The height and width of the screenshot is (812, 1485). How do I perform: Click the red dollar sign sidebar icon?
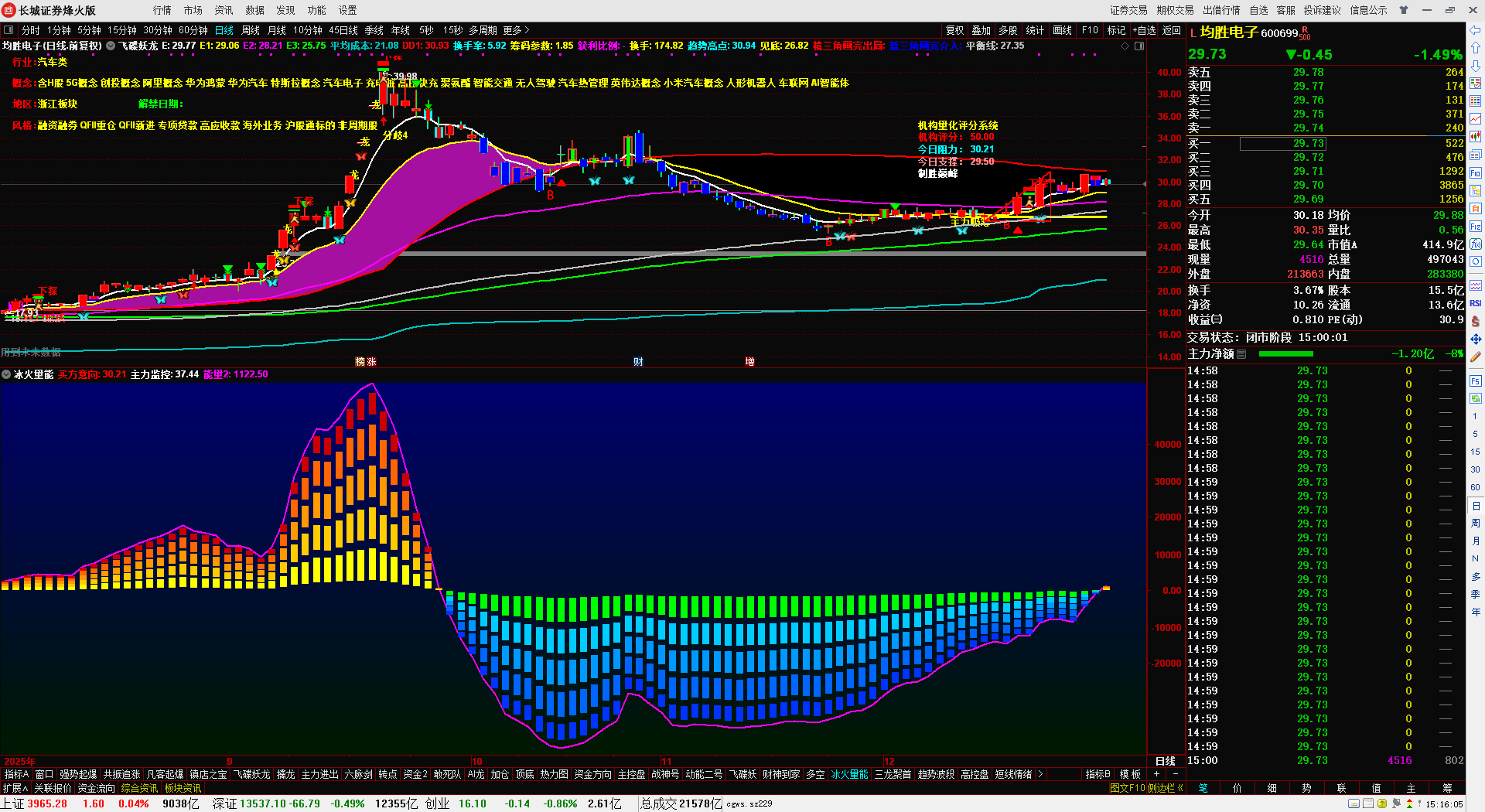point(1476,321)
